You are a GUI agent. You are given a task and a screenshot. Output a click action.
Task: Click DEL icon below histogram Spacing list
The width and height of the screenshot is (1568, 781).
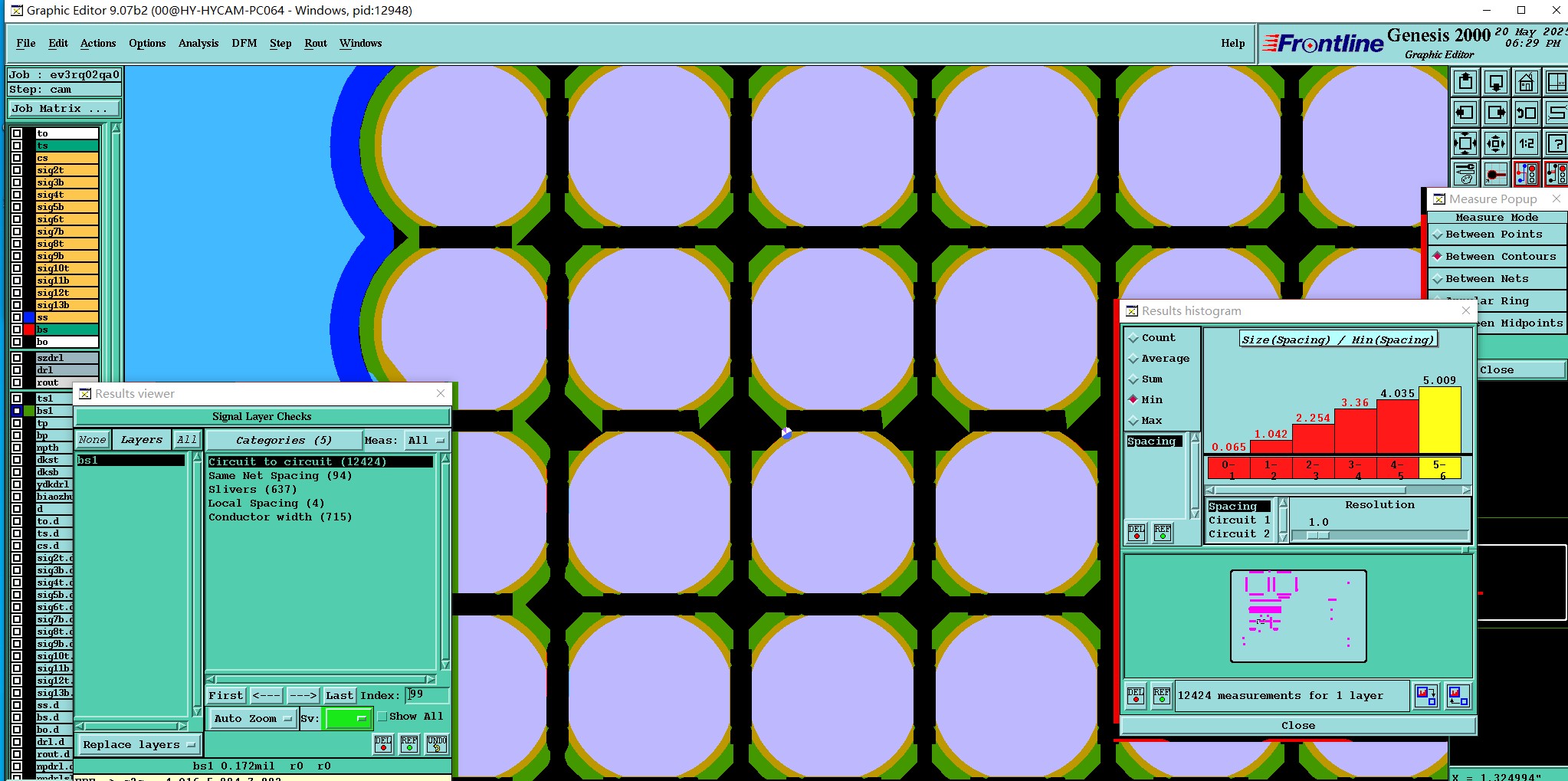pyautogui.click(x=1137, y=532)
